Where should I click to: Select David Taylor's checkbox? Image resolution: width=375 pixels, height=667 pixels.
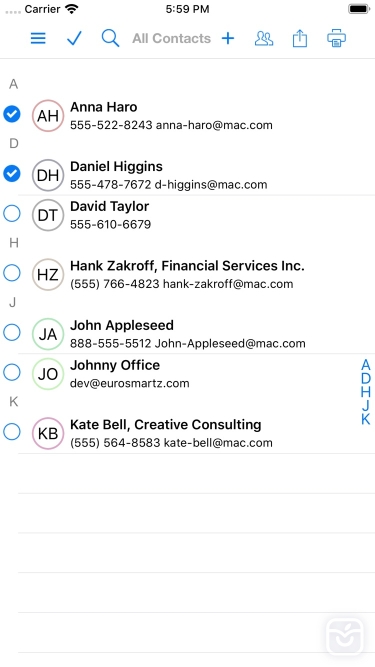tap(12, 214)
